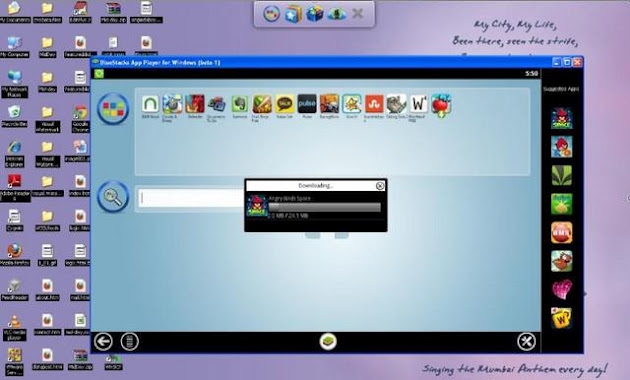The height and width of the screenshot is (380, 630).
Task: Click the cloud icon in top gadget bar
Action: (336, 14)
